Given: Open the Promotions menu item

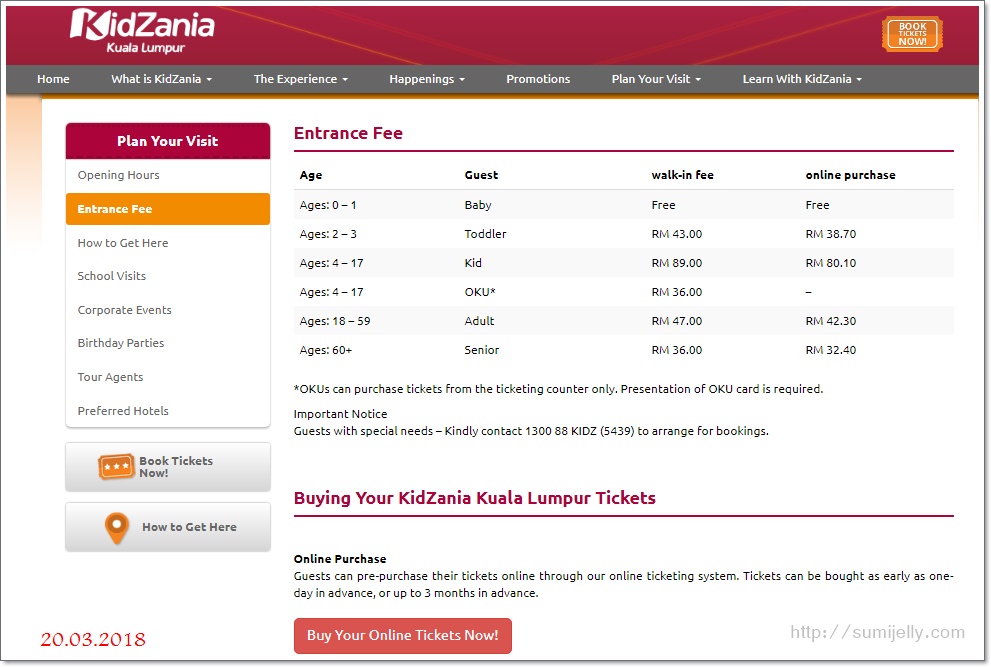Looking at the screenshot, I should [x=538, y=79].
